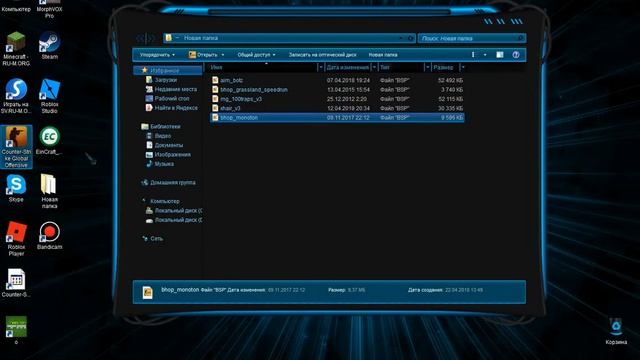Open the Тип column filter dropdown arrow

[427, 67]
